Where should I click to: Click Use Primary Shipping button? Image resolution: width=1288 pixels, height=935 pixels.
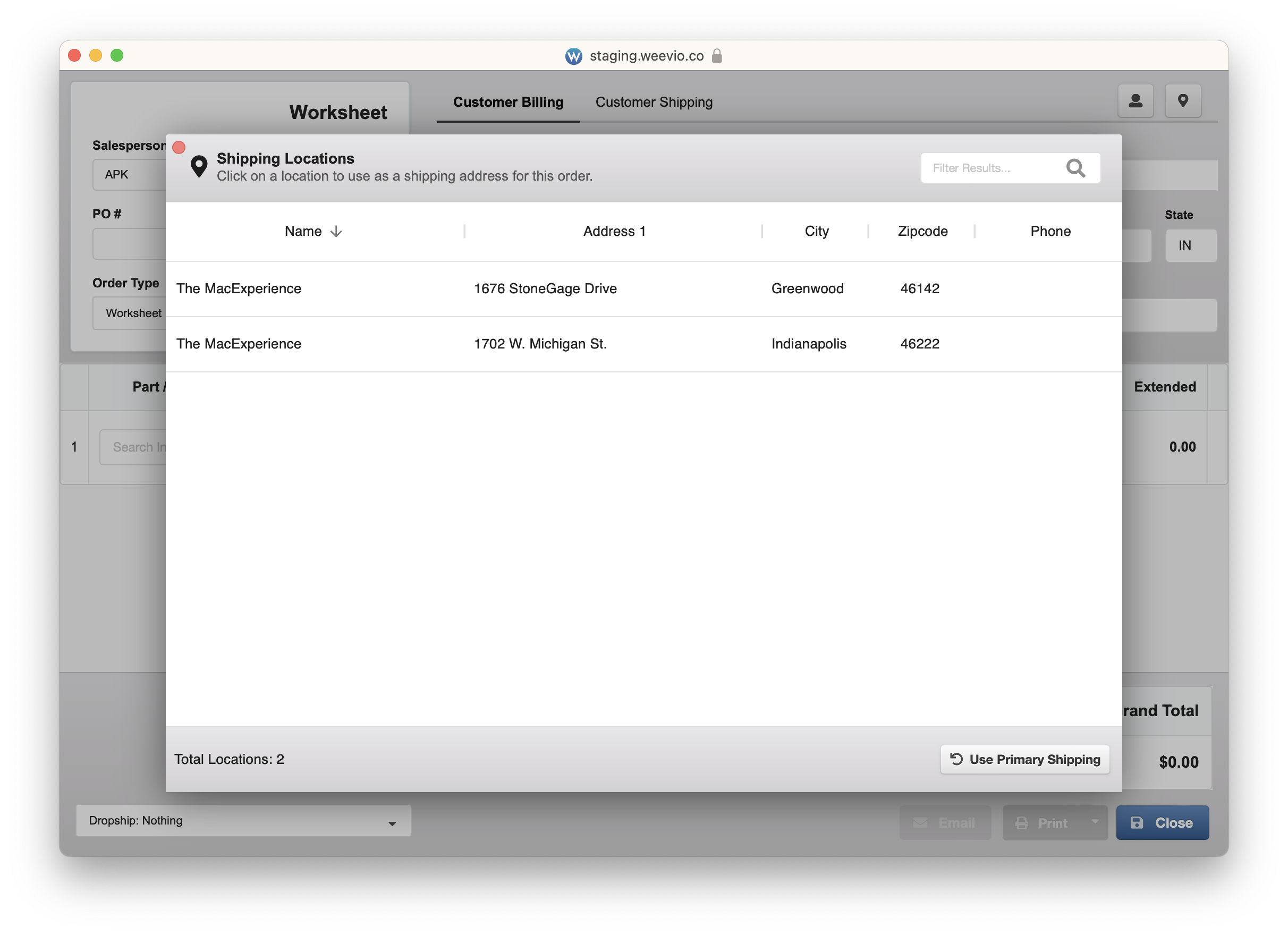pyautogui.click(x=1024, y=759)
